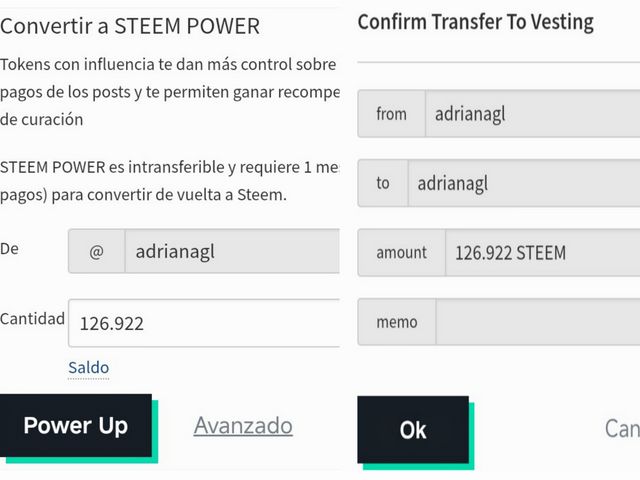This screenshot has height=480, width=640.
Task: Click the Convertir a STEEM POWER heading
Action: (130, 26)
